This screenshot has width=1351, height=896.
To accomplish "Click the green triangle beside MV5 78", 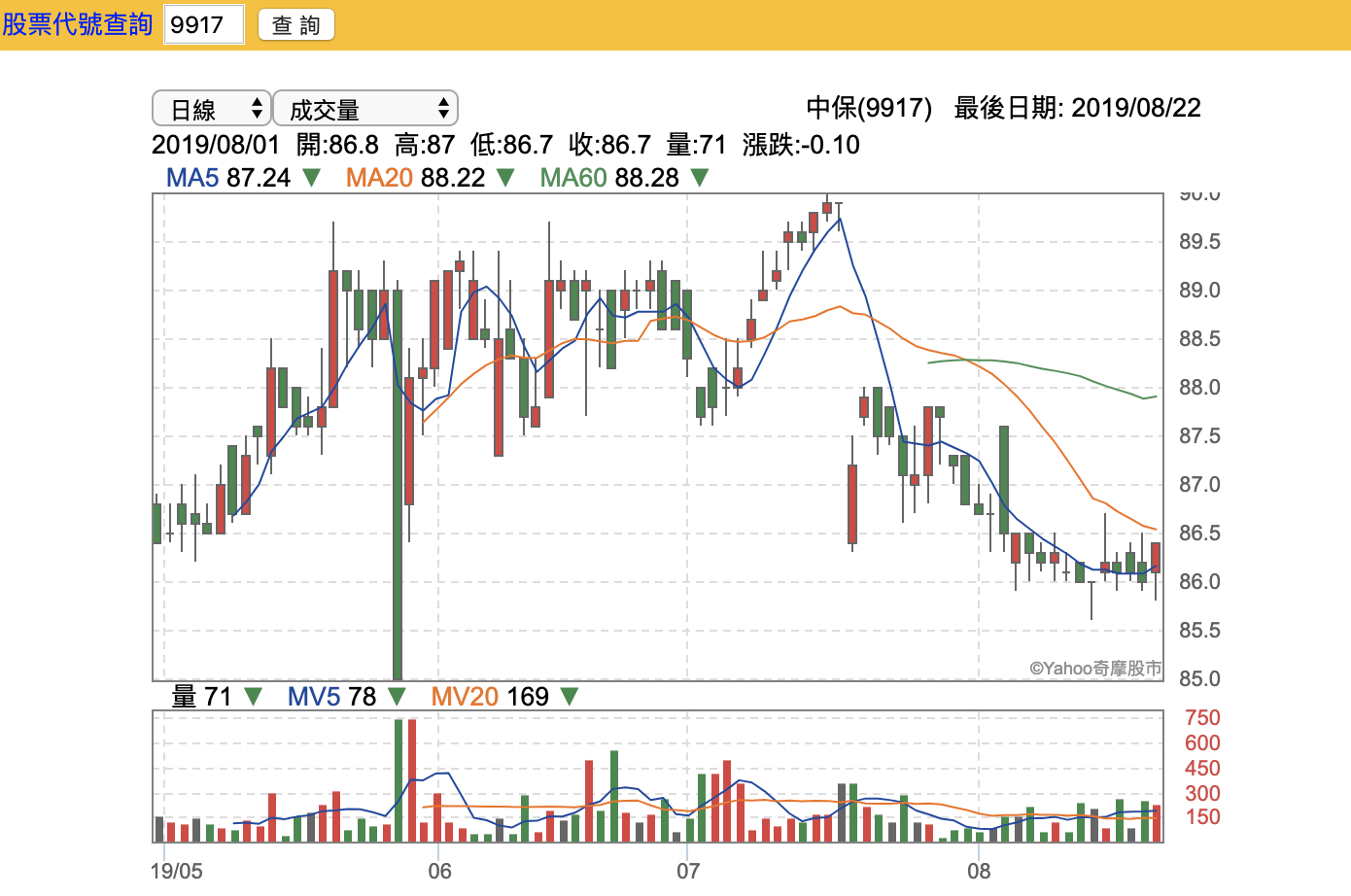I will [x=397, y=697].
